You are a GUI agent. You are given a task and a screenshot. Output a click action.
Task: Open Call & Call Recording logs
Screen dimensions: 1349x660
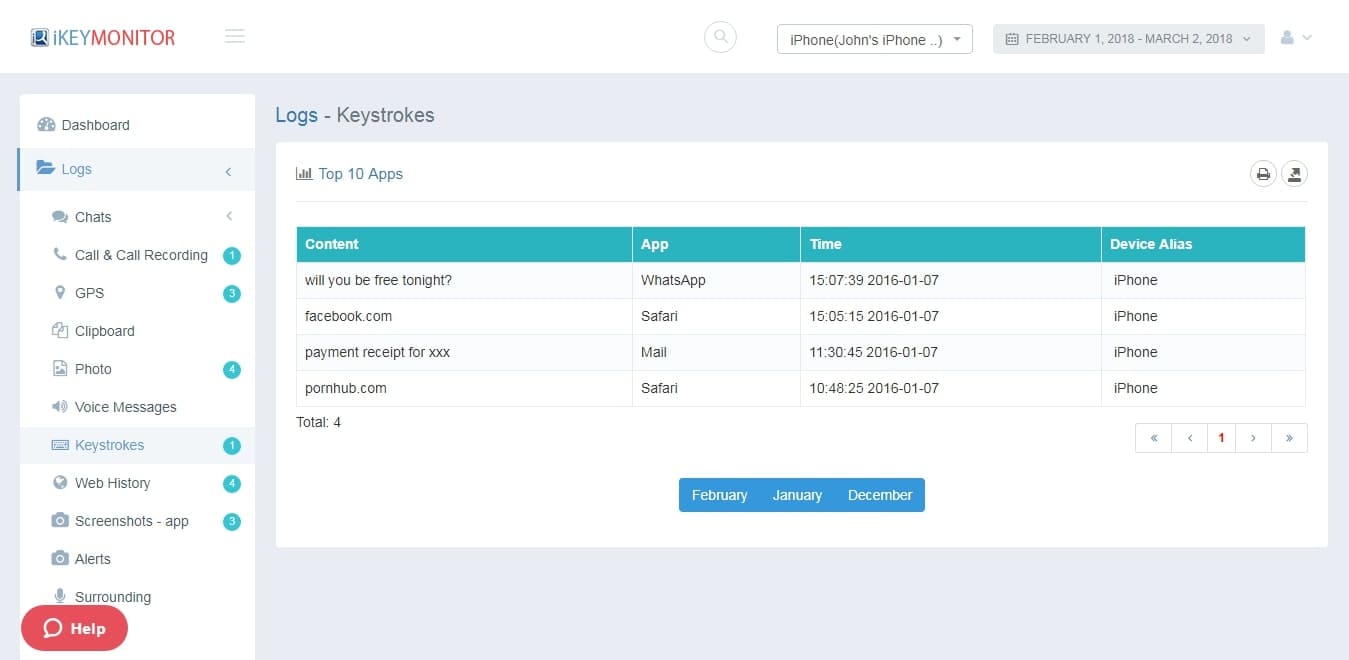pos(141,255)
